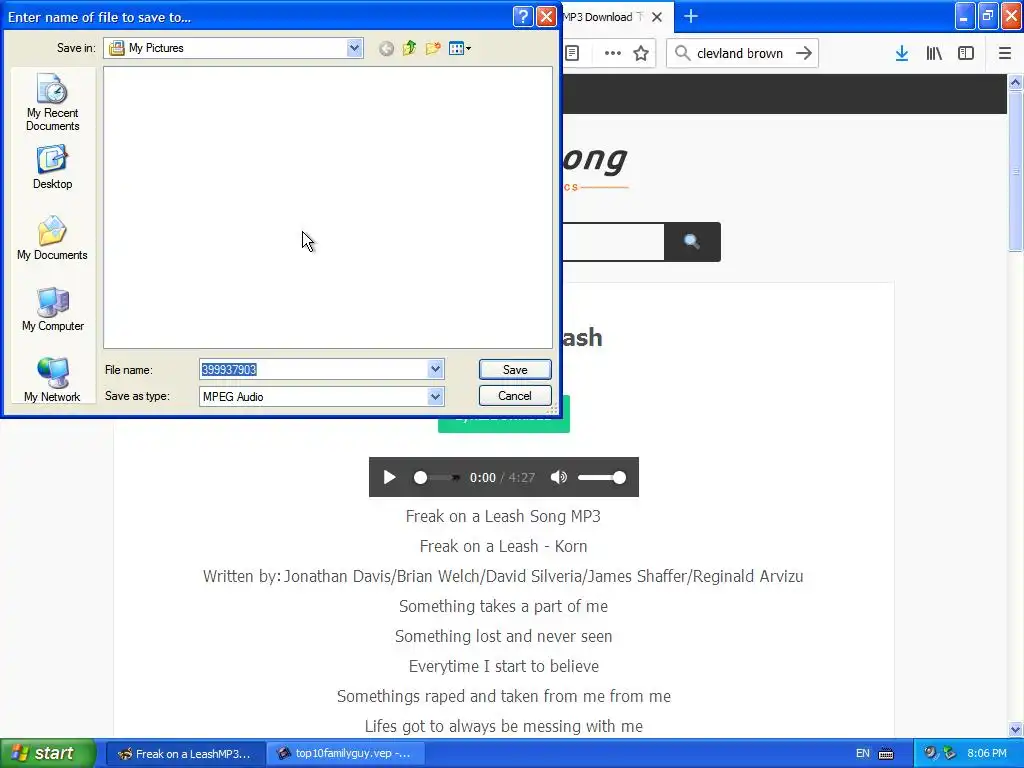Click the Save button
This screenshot has height=768, width=1024.
pos(515,370)
